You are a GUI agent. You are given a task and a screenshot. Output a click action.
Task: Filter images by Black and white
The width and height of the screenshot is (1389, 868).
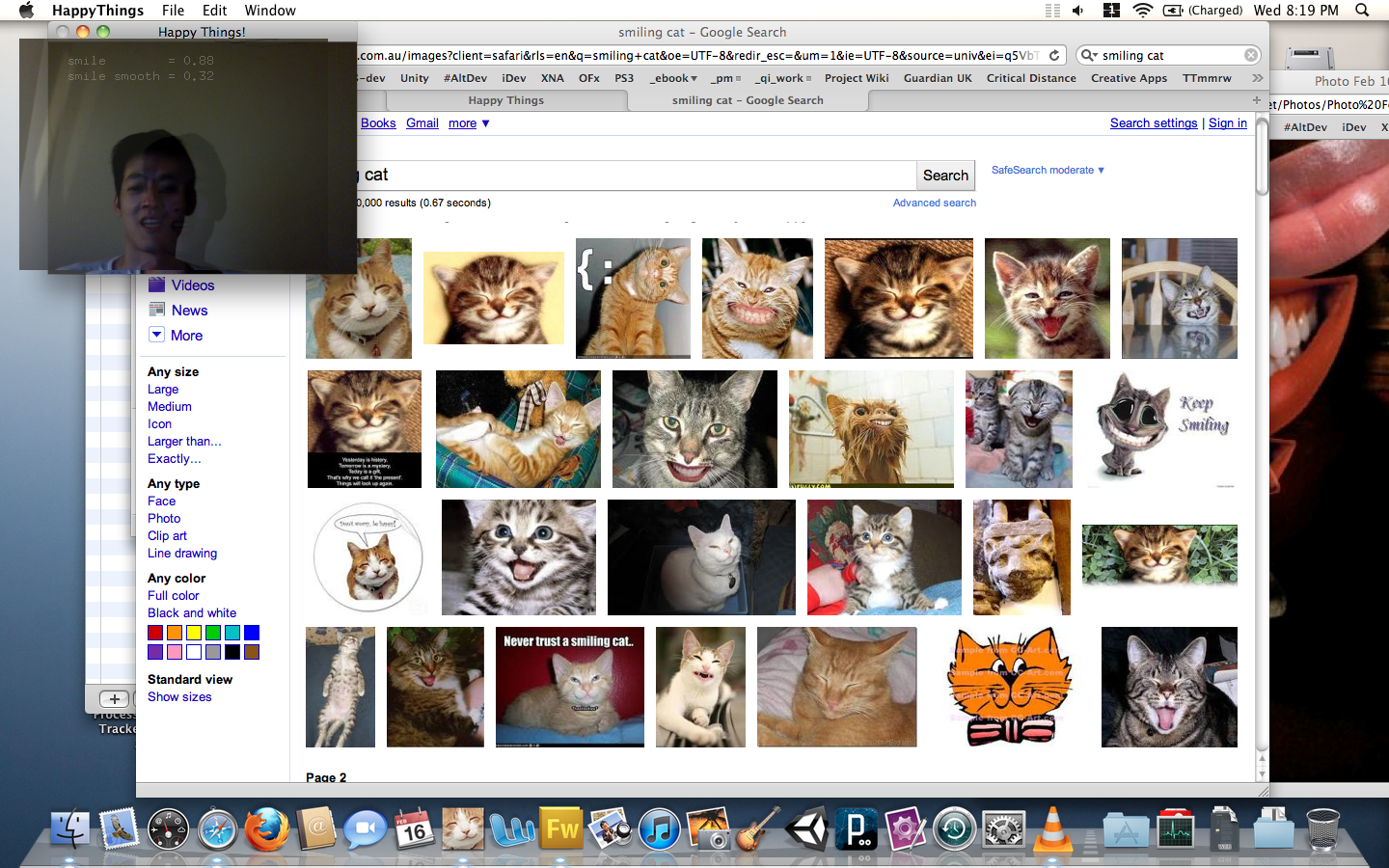point(191,613)
